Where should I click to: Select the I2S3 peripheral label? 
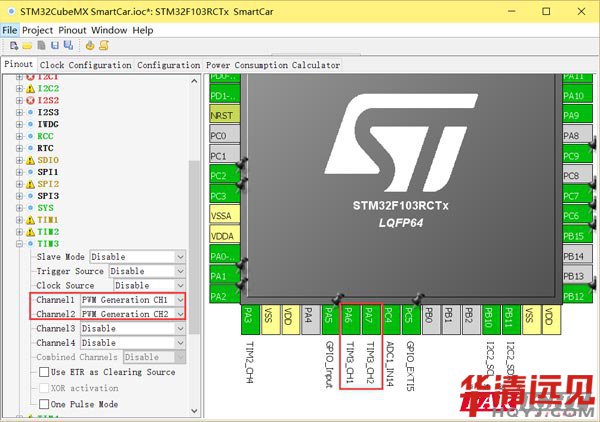point(48,112)
